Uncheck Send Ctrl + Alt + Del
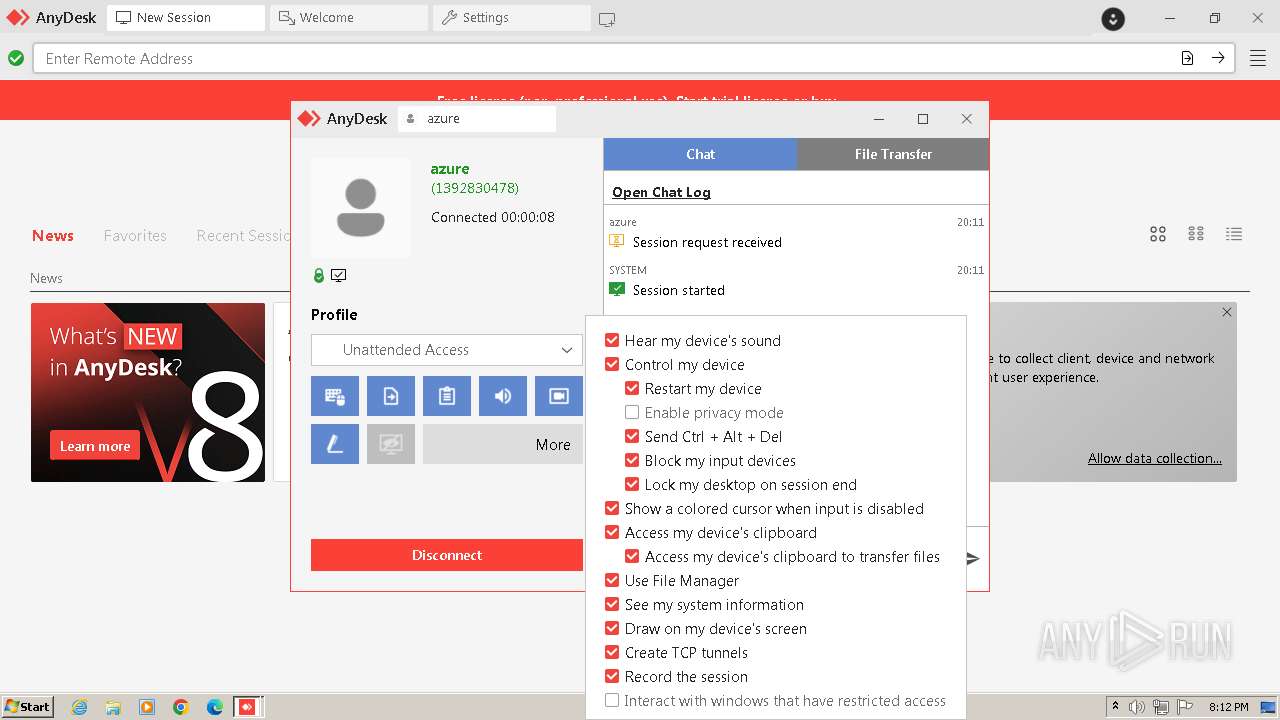This screenshot has height=720, width=1280. pyautogui.click(x=632, y=436)
